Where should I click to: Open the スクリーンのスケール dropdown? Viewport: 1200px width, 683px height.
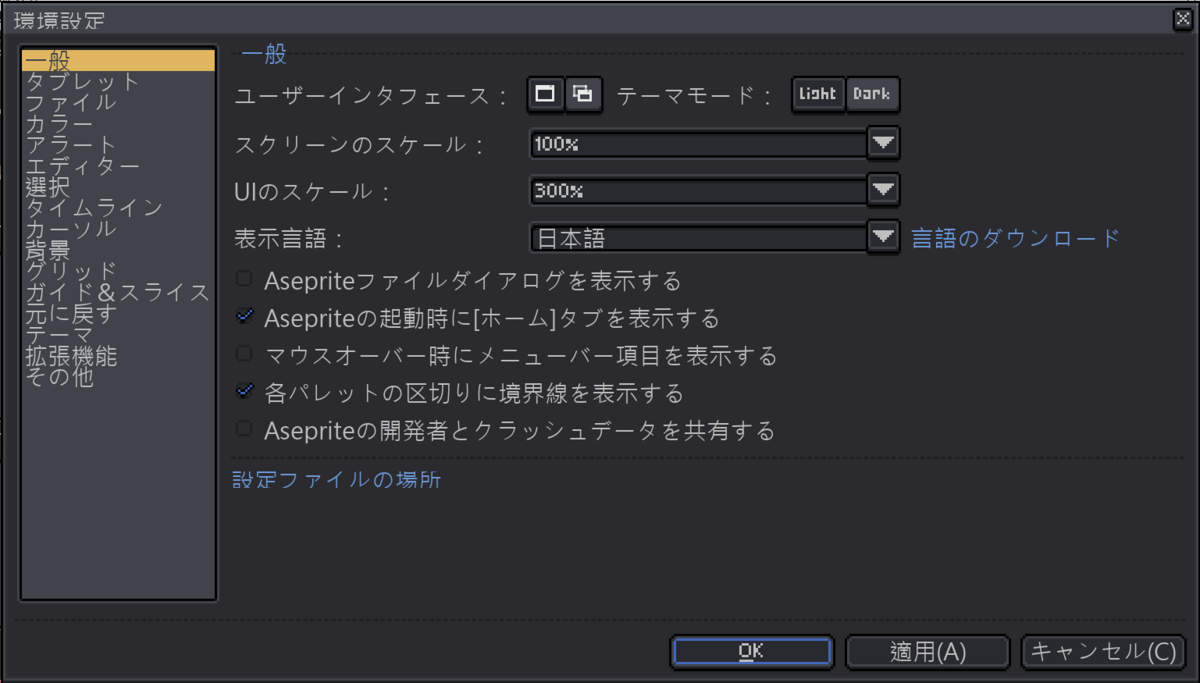tap(882, 142)
